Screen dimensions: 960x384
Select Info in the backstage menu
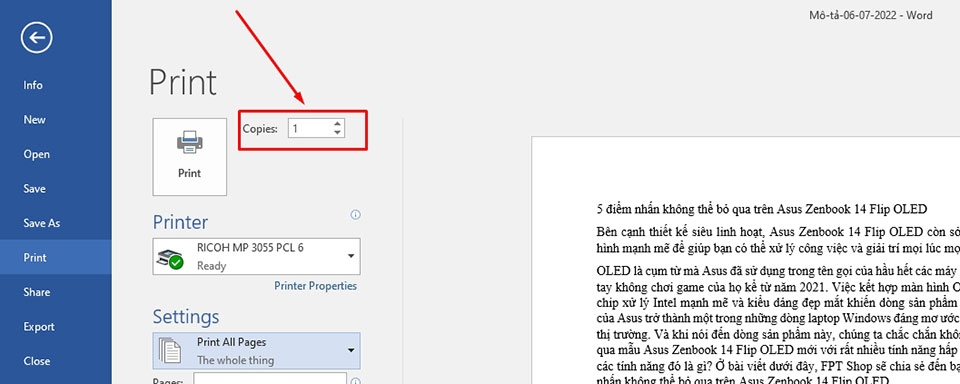coord(33,85)
